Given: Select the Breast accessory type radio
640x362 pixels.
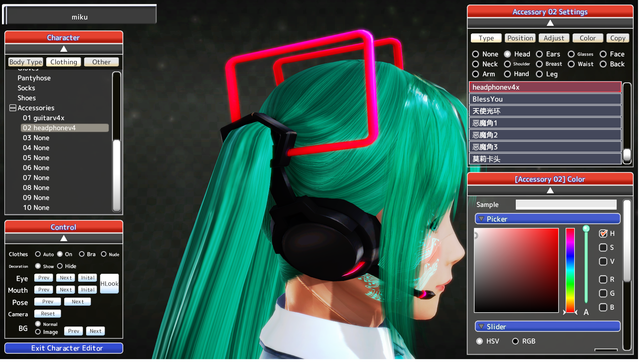Looking at the screenshot, I should tap(539, 64).
